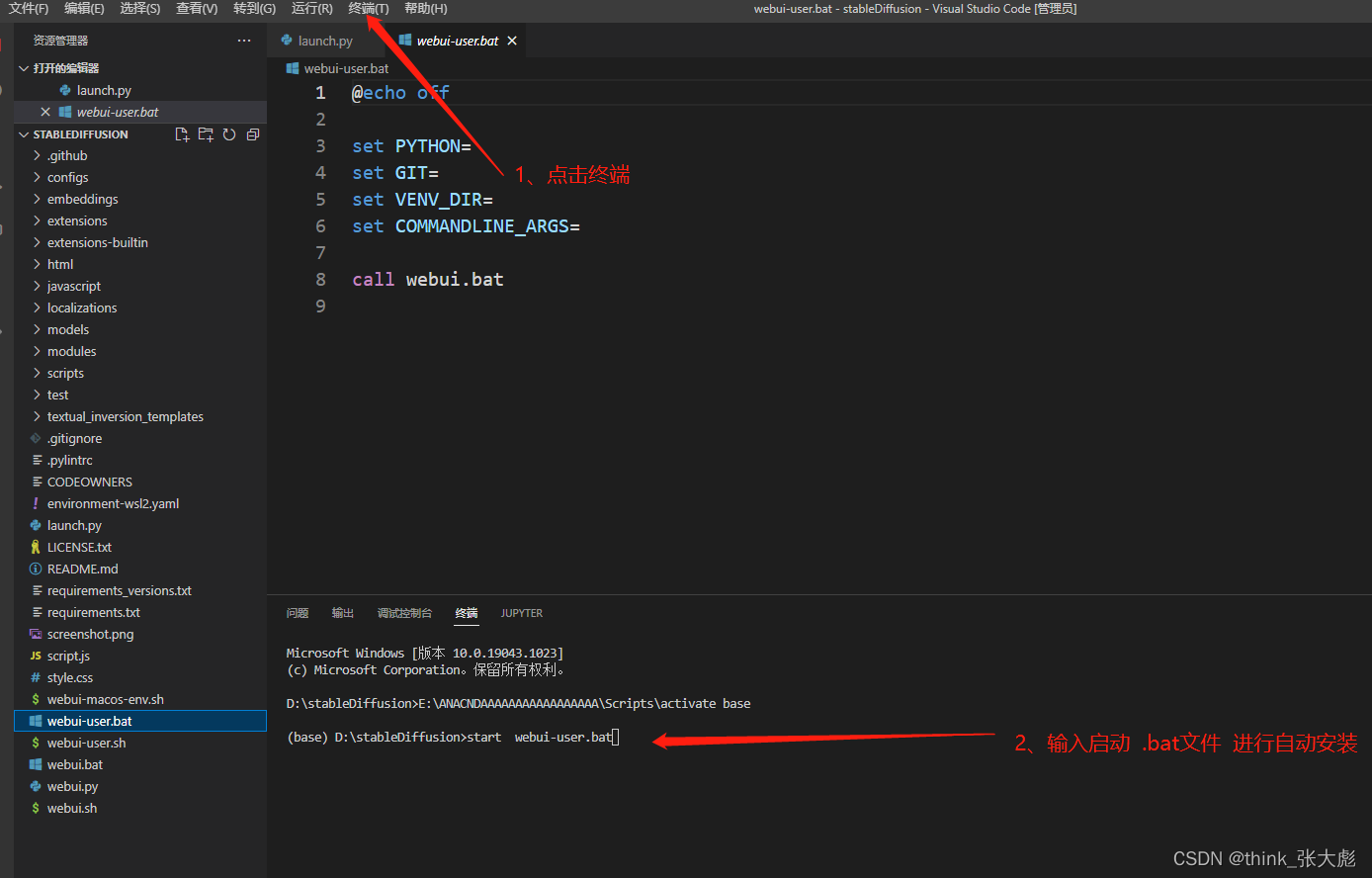The width and height of the screenshot is (1372, 878).
Task: Click the webui.bat Windows icon
Action: 36,764
